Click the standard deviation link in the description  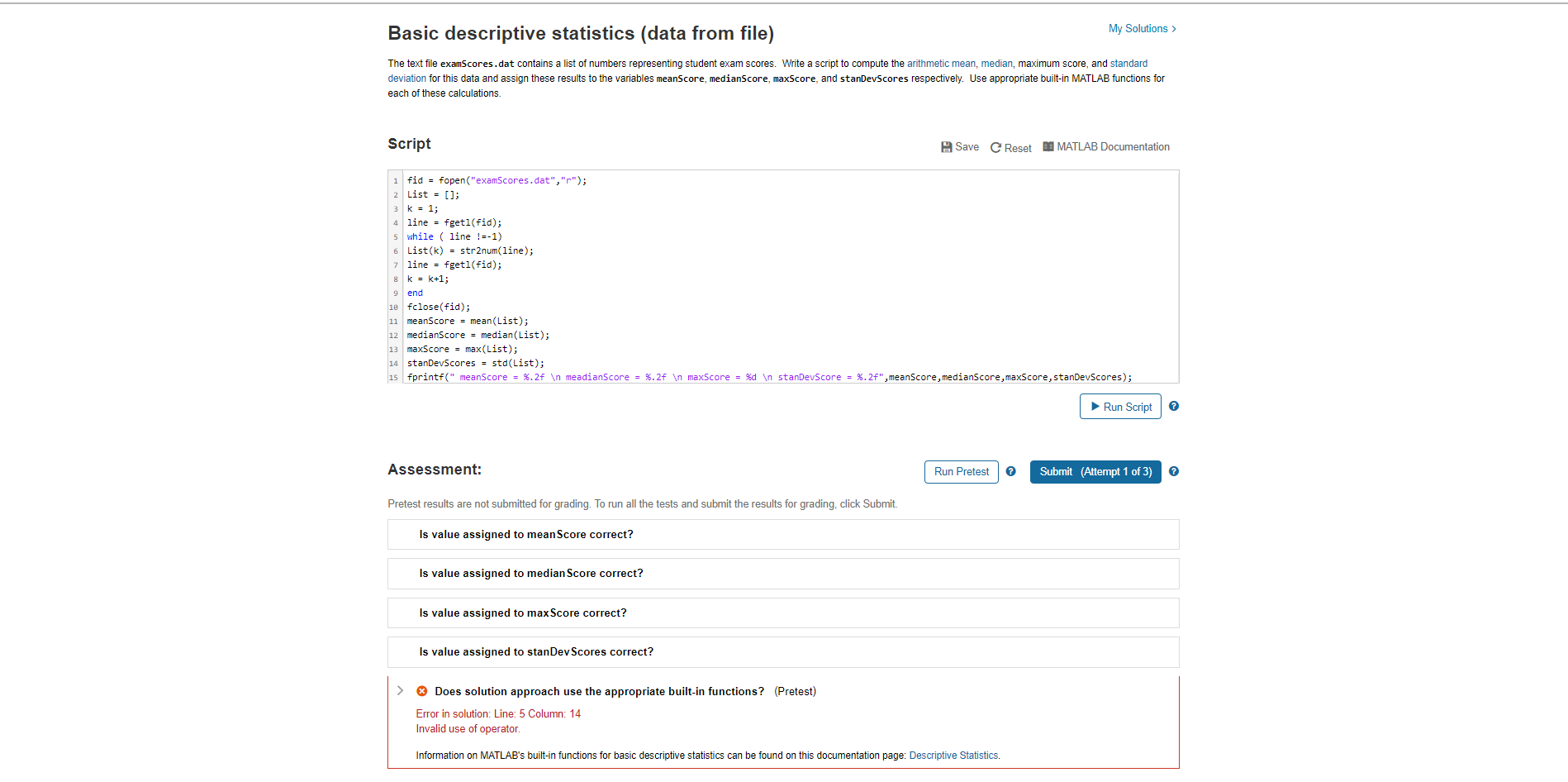(406, 78)
